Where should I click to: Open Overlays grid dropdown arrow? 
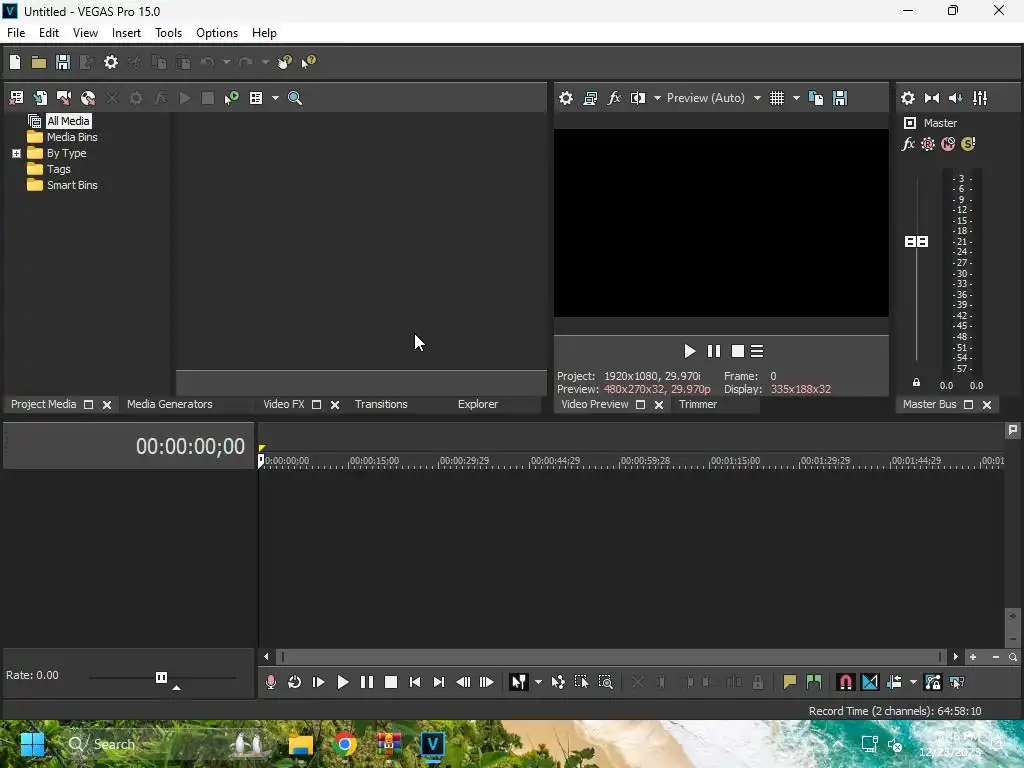796,98
